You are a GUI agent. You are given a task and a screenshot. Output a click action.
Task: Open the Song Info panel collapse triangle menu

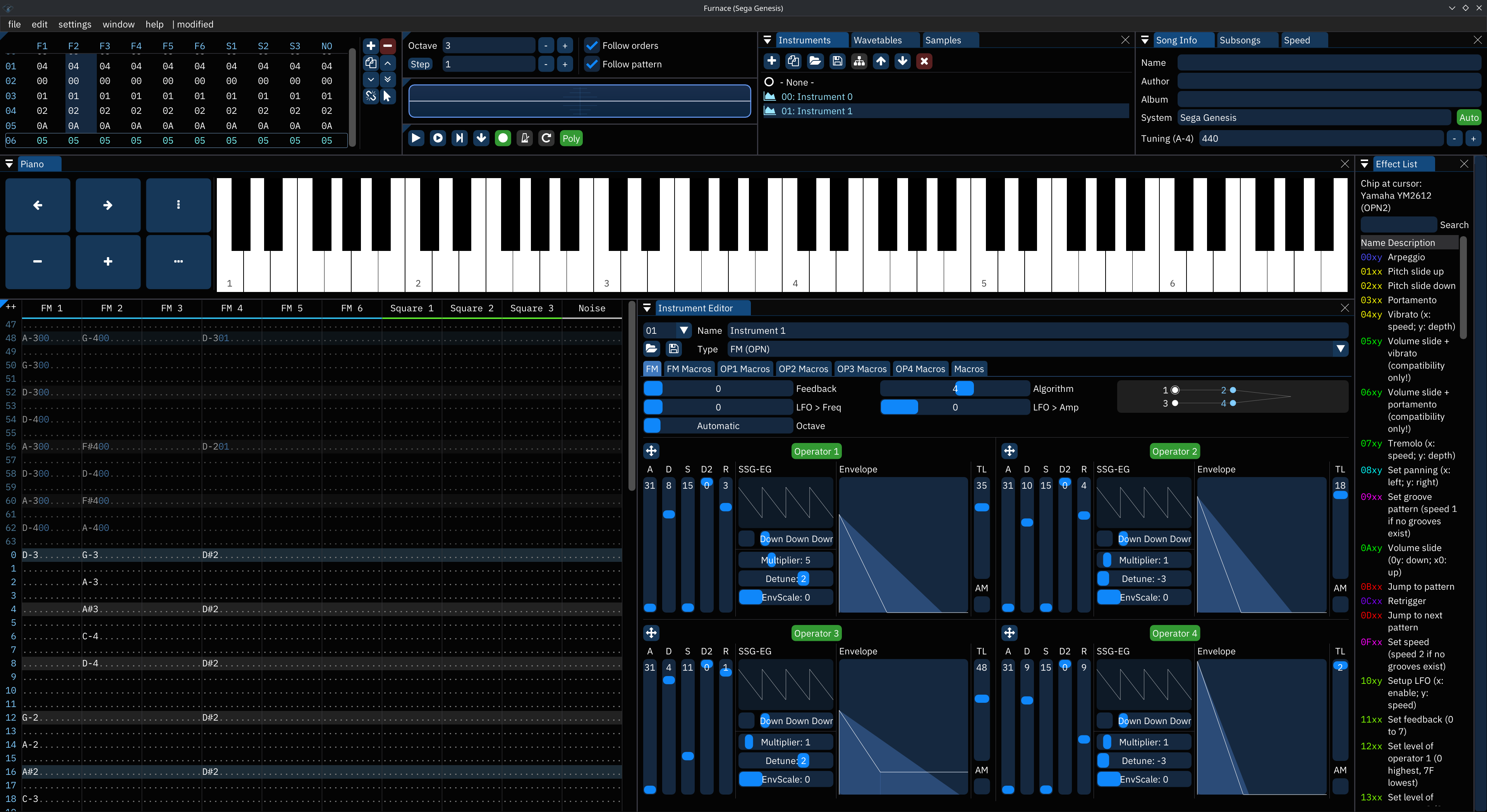1145,40
